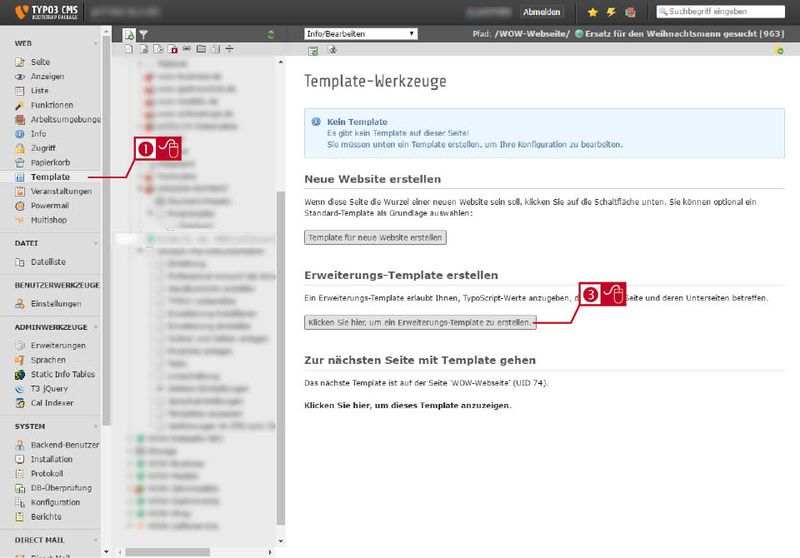800x558 pixels.
Task: Click the Suchbegriff eingeben search field
Action: coord(720,11)
